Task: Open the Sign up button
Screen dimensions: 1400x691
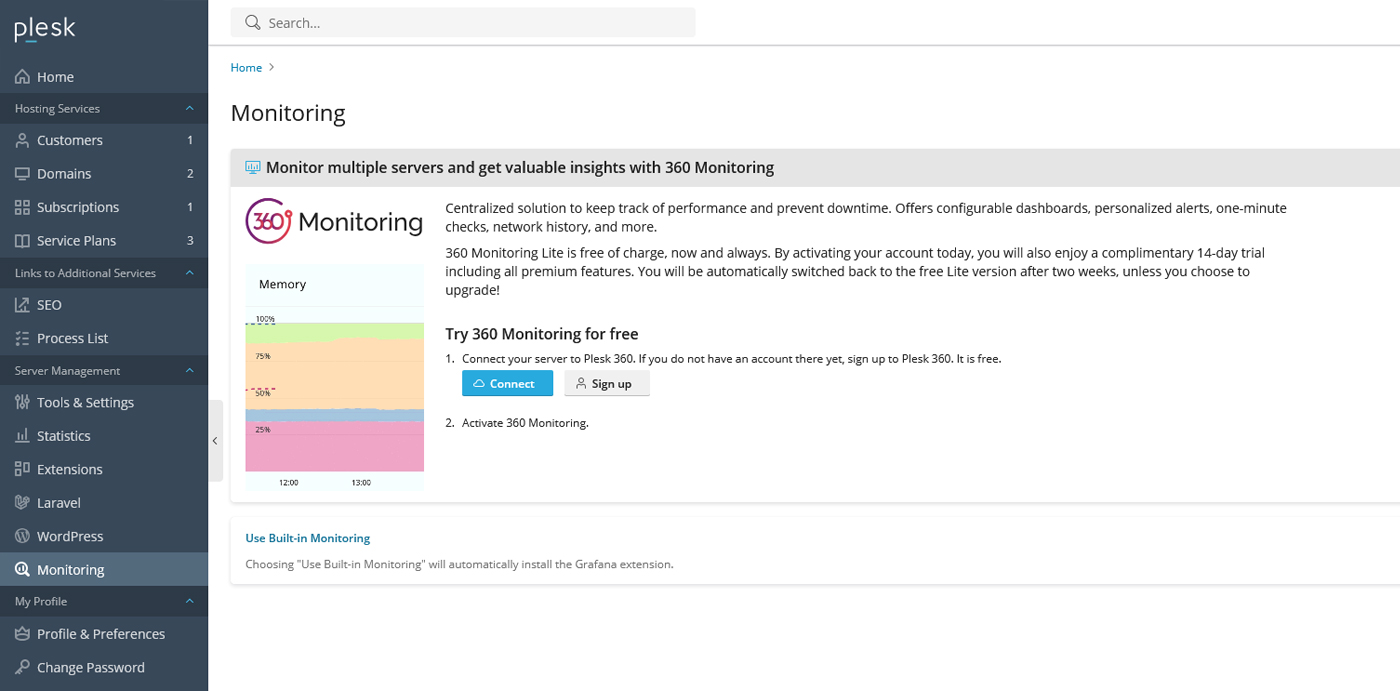Action: click(606, 383)
